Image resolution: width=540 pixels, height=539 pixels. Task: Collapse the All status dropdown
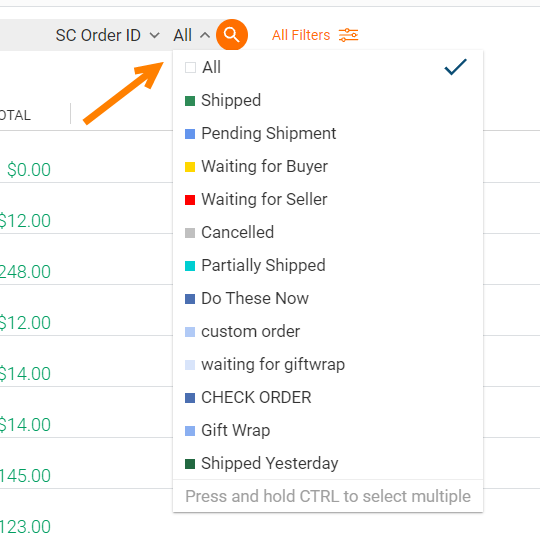(x=191, y=35)
